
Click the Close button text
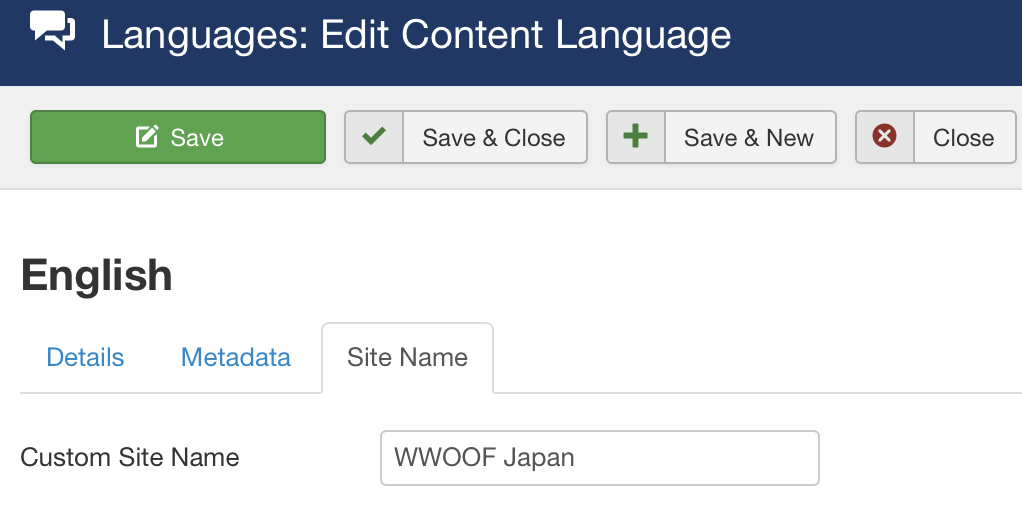tap(963, 138)
